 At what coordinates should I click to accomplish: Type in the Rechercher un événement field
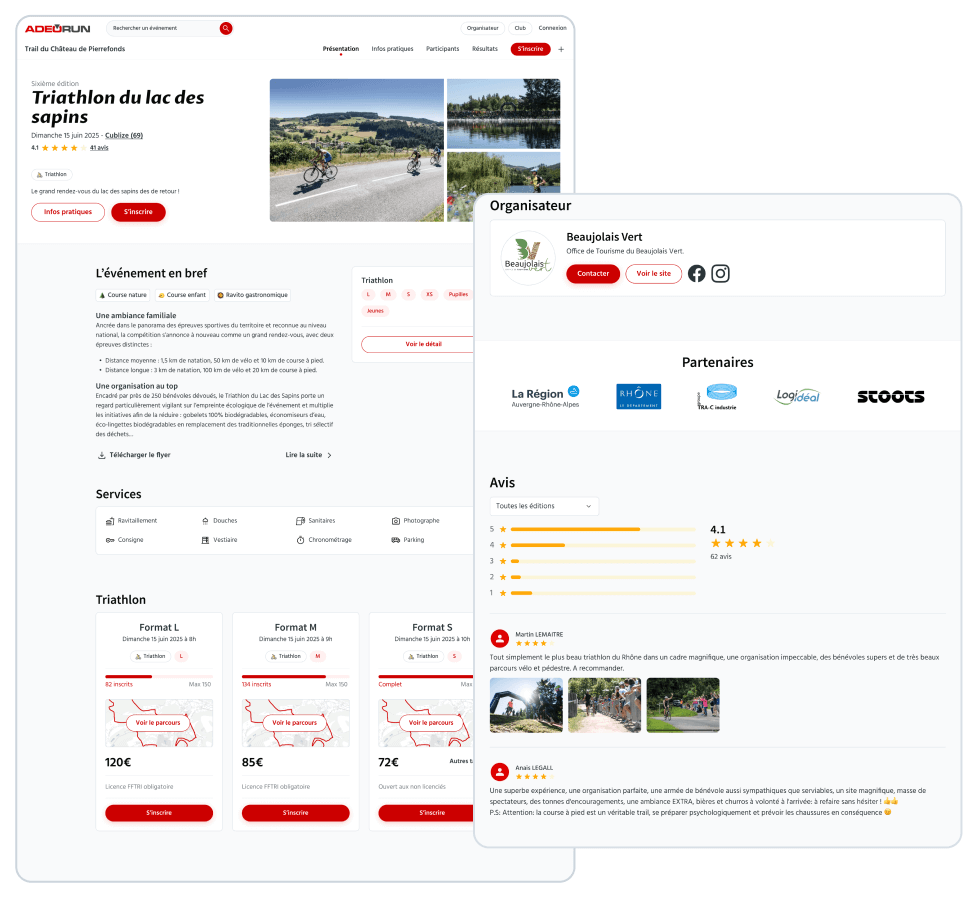click(x=163, y=28)
